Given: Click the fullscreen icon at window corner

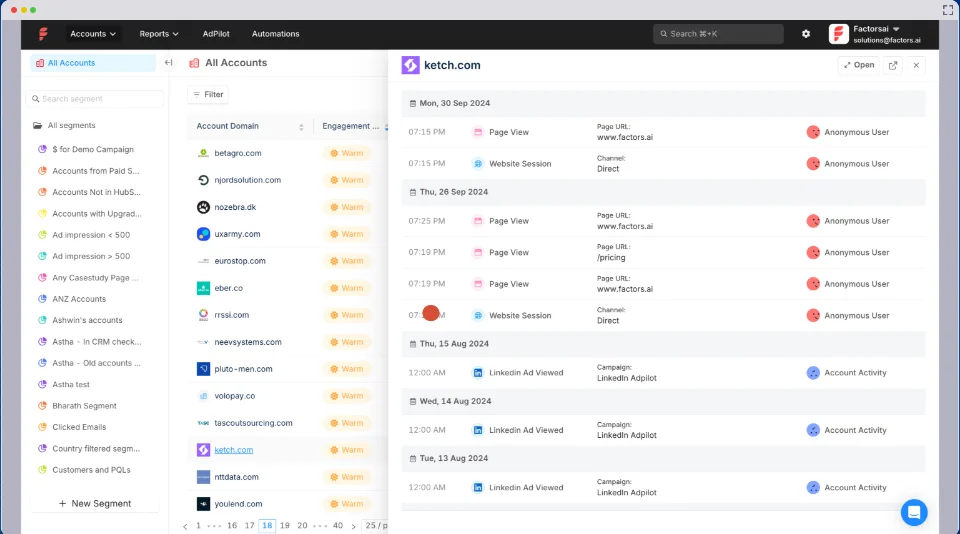Looking at the screenshot, I should [948, 9].
